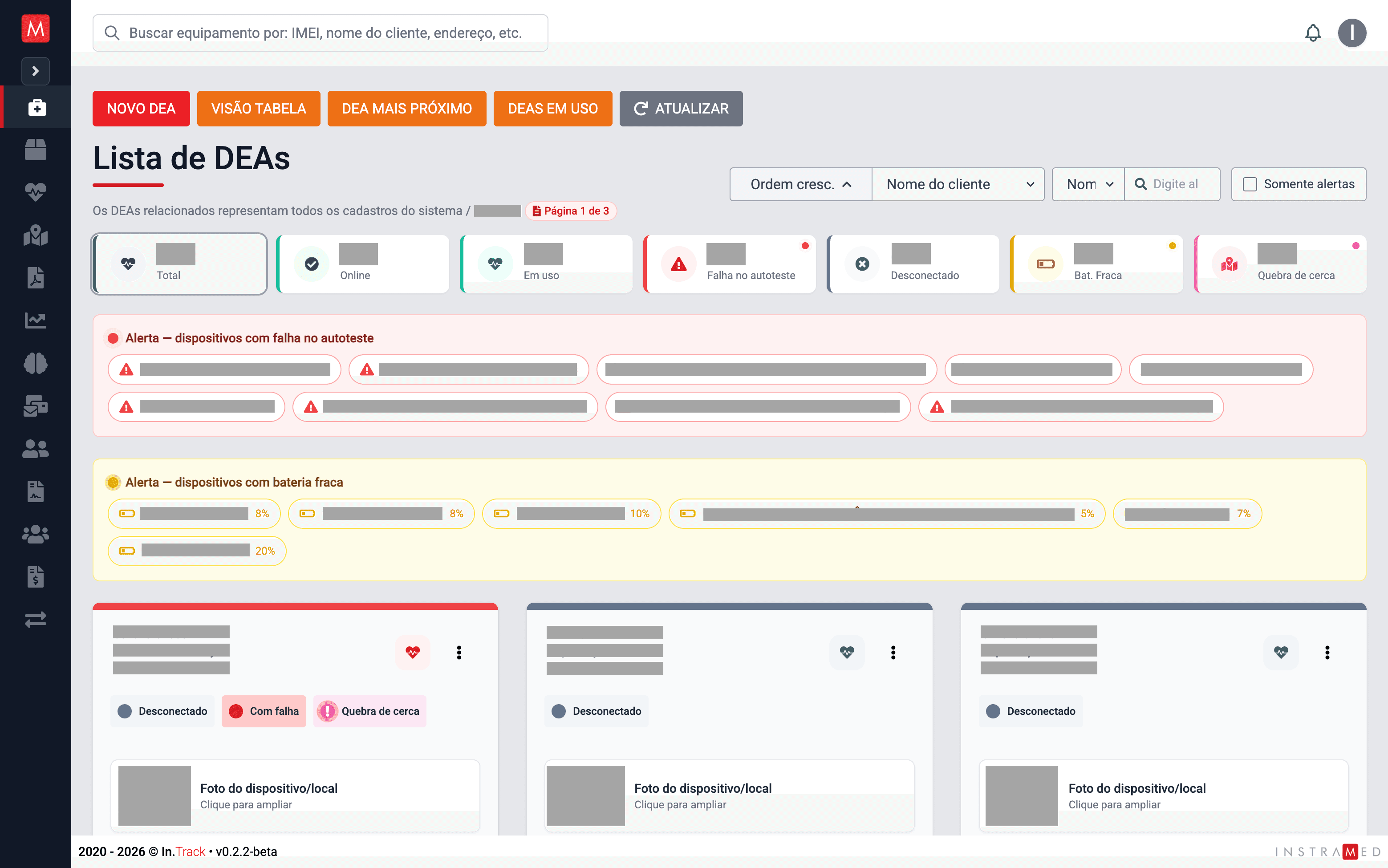Open the three-dot menu on third card
Image resolution: width=1388 pixels, height=868 pixels.
pyautogui.click(x=1327, y=652)
